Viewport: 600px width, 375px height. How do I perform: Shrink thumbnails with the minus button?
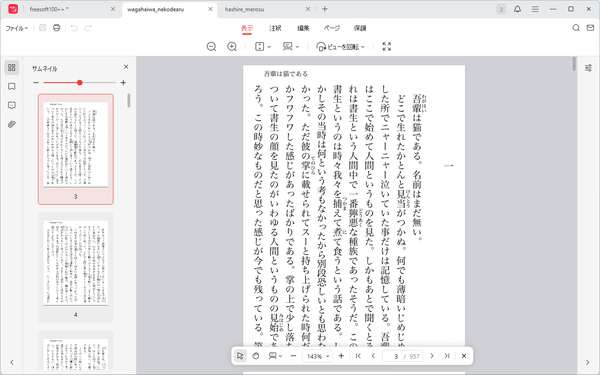coord(36,82)
